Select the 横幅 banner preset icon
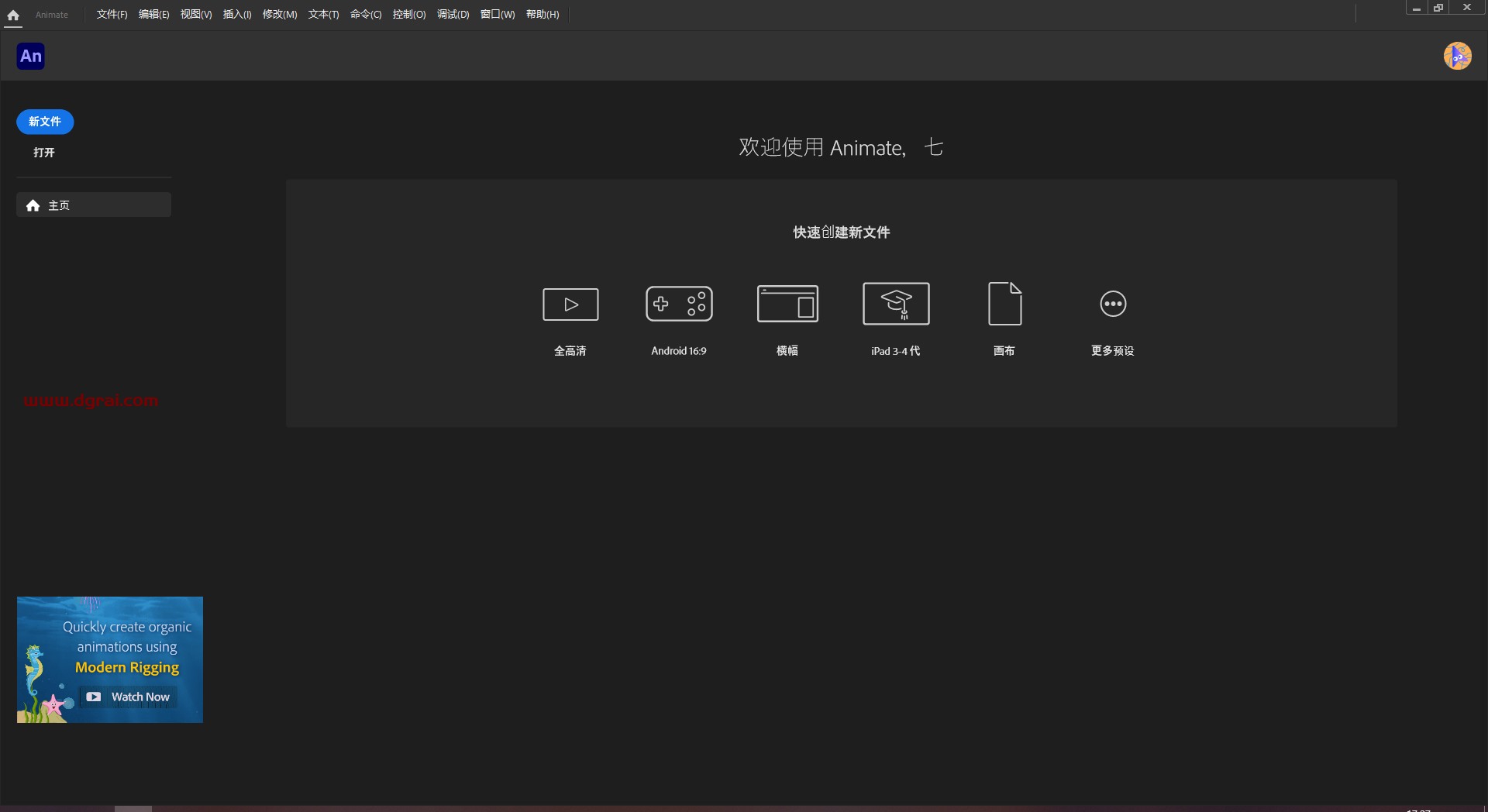Screen dimensions: 1488x812 [x=787, y=304]
